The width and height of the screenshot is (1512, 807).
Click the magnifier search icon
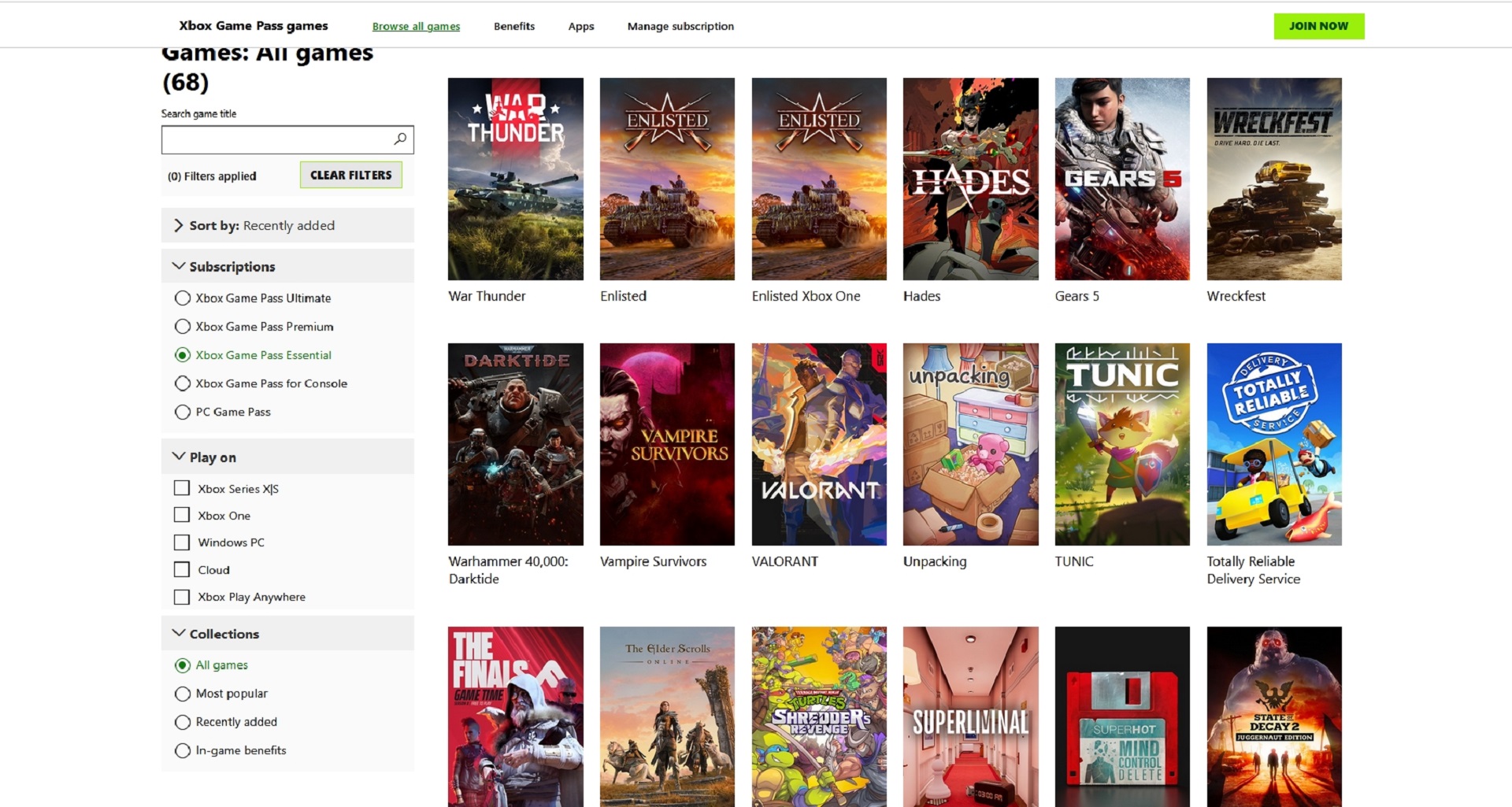click(400, 139)
